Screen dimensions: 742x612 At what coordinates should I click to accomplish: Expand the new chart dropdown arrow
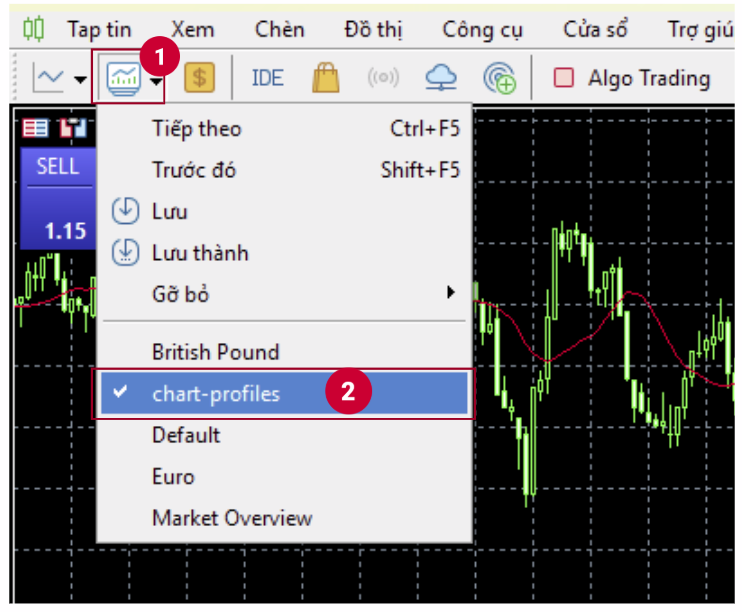tap(80, 78)
